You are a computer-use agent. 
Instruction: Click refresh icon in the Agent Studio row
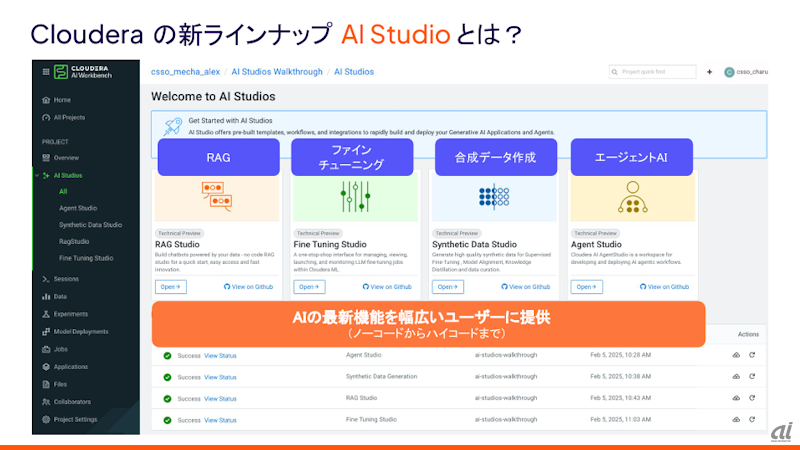pos(751,355)
